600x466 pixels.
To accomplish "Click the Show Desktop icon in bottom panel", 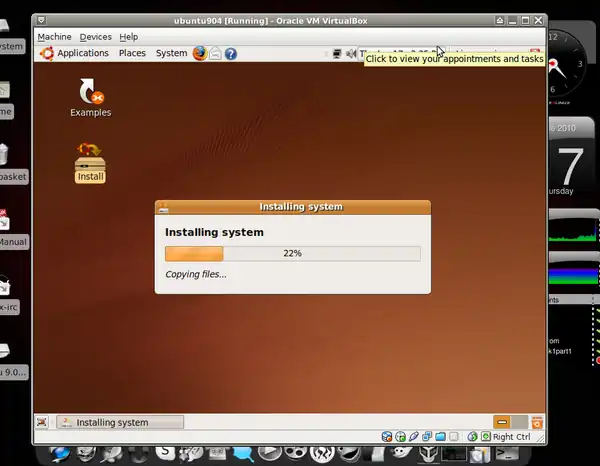I will pyautogui.click(x=42, y=422).
